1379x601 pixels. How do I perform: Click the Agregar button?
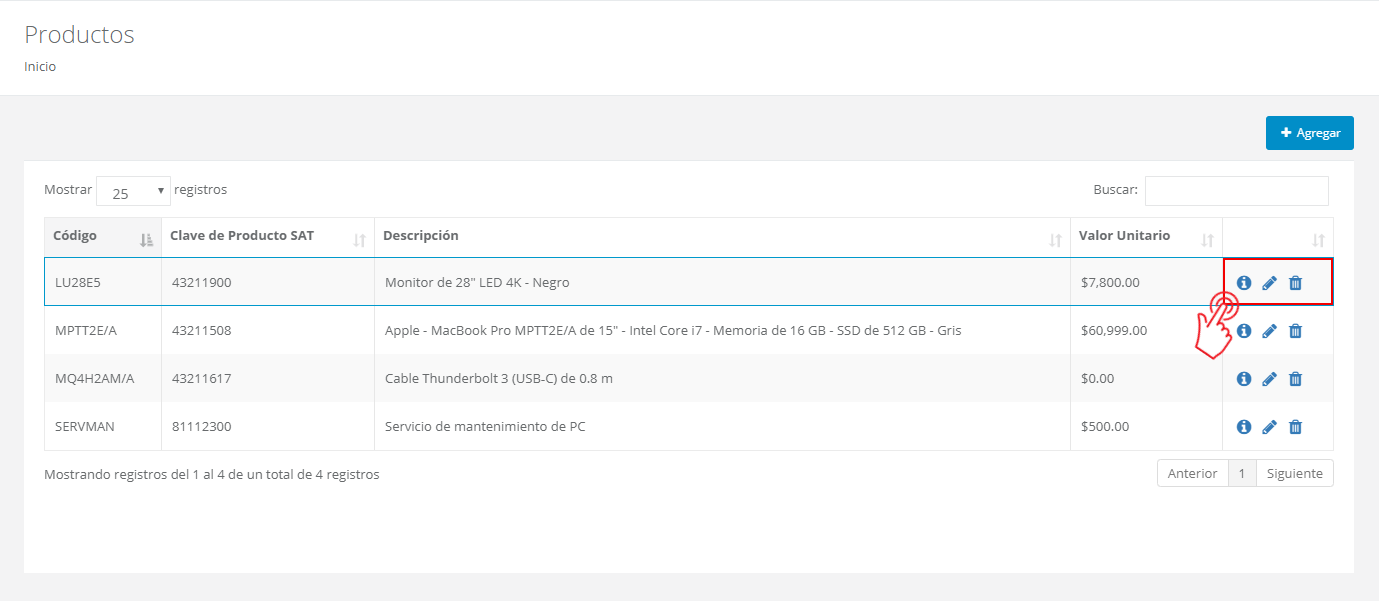click(1310, 133)
